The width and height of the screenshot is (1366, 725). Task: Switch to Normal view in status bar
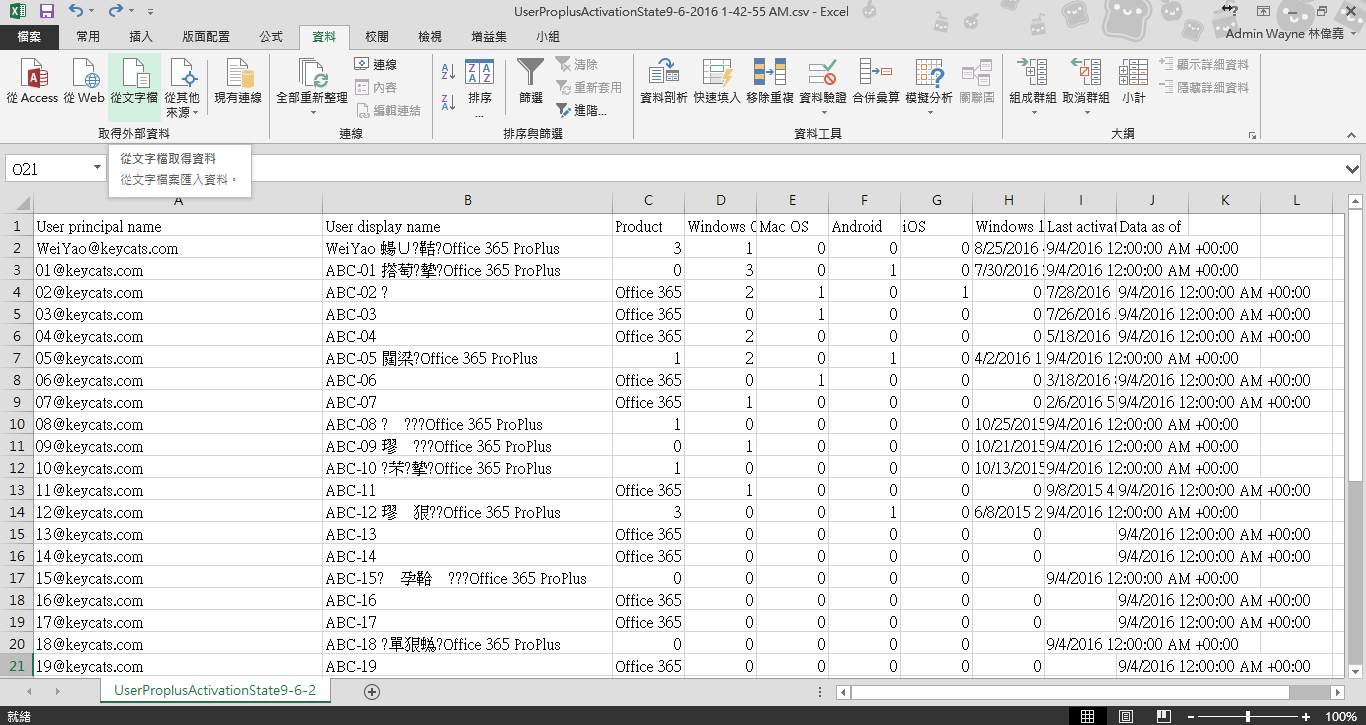pos(1088,716)
